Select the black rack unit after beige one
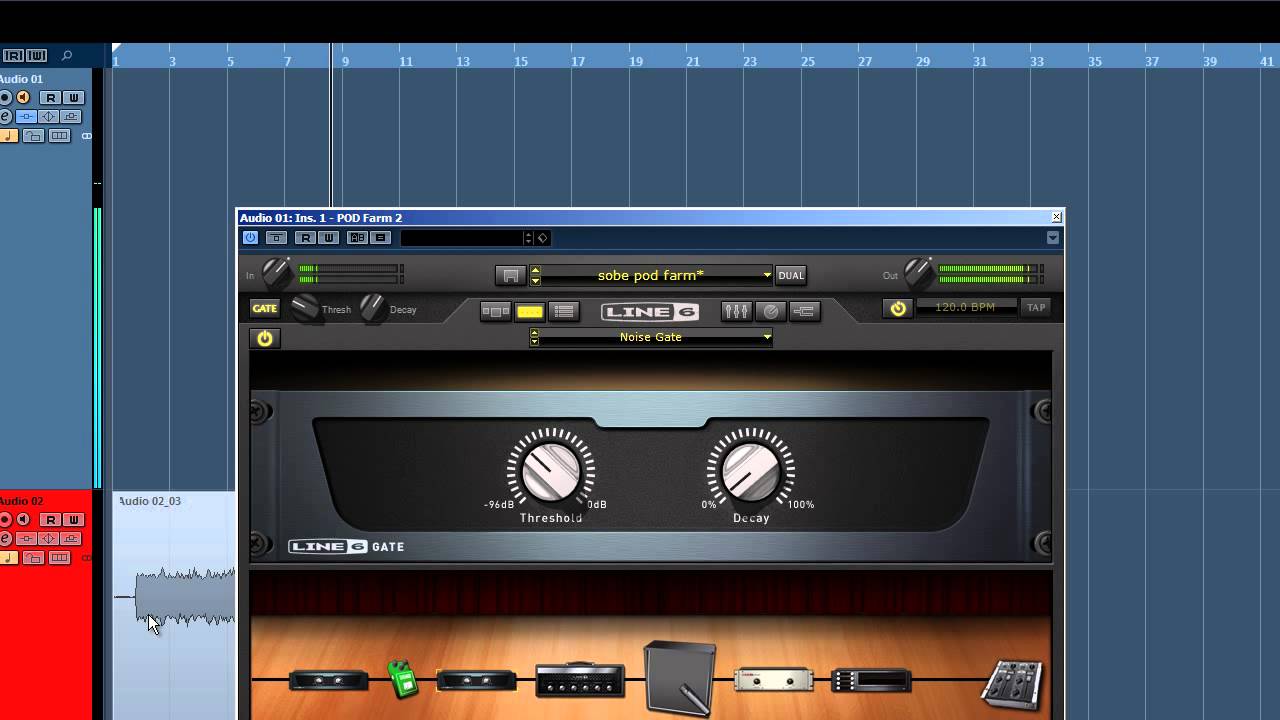This screenshot has width=1280, height=720. pos(871,681)
